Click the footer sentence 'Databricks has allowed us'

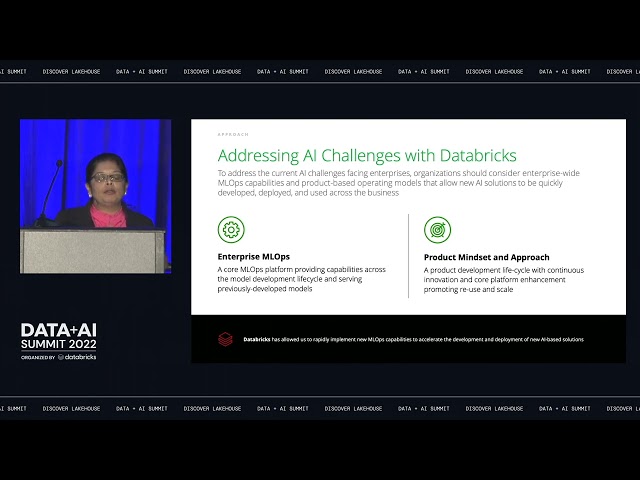pyautogui.click(x=413, y=340)
